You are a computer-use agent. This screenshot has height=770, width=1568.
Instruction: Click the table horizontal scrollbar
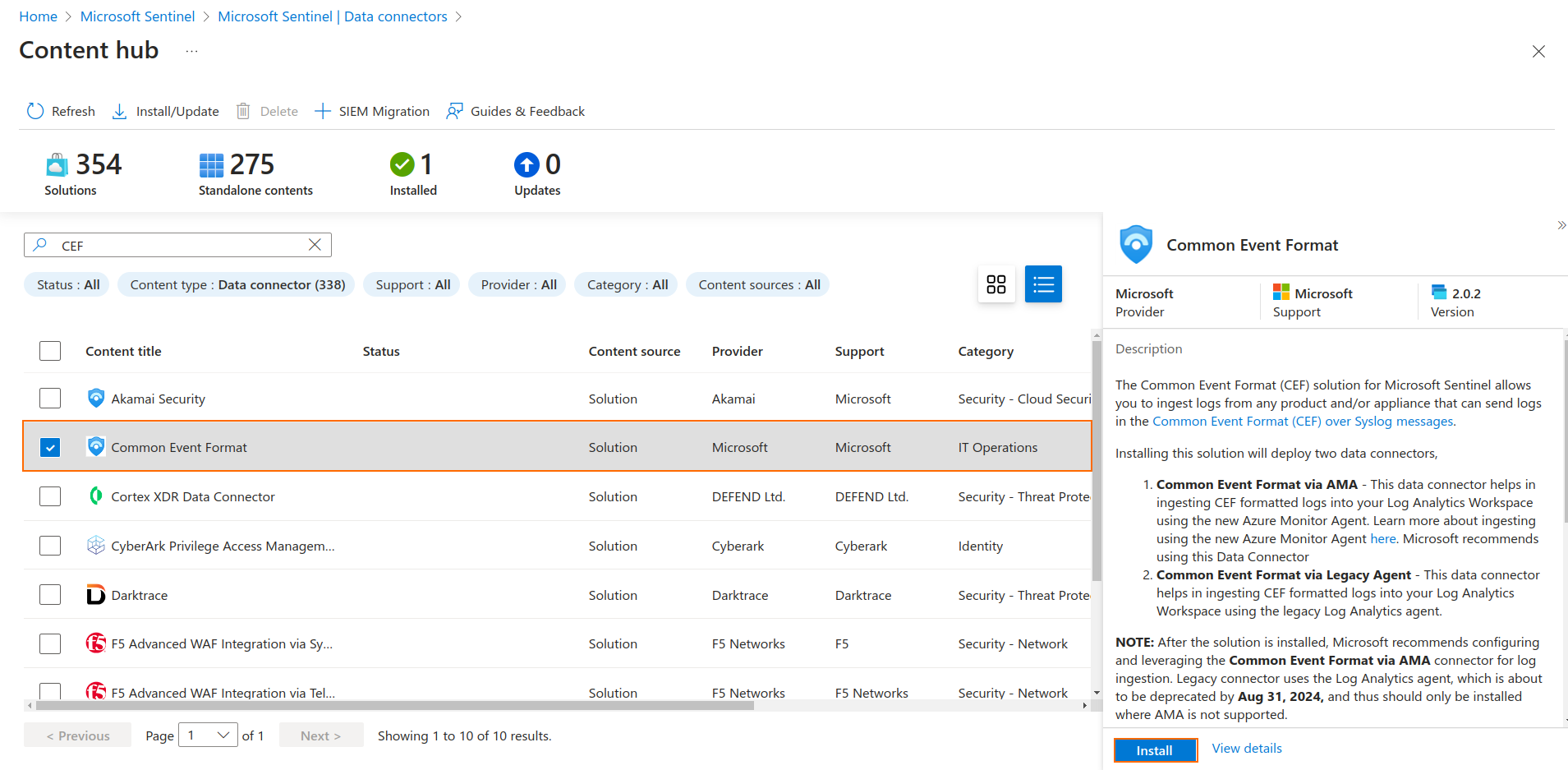395,705
